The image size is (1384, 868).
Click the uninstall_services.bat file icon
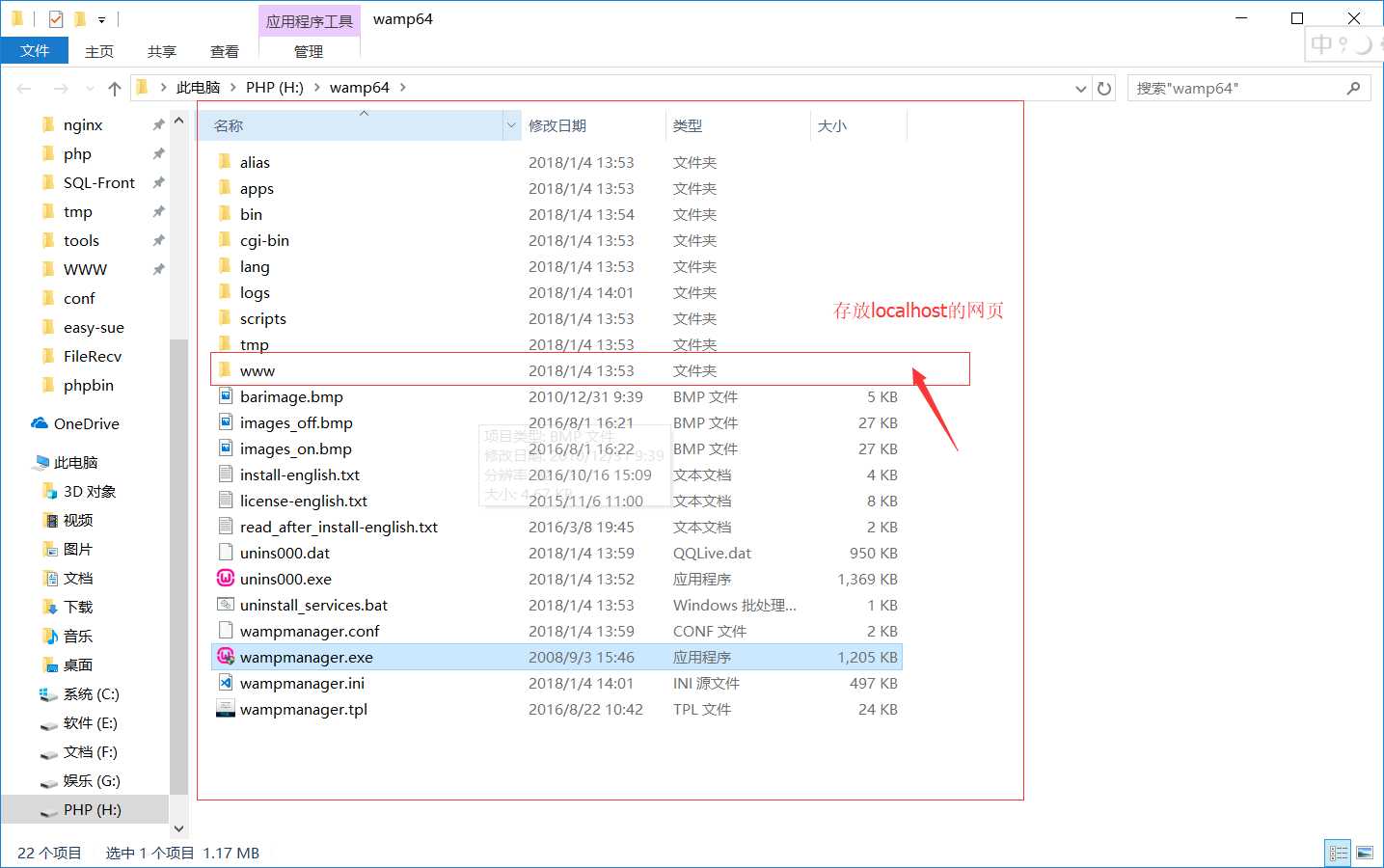pos(225,604)
